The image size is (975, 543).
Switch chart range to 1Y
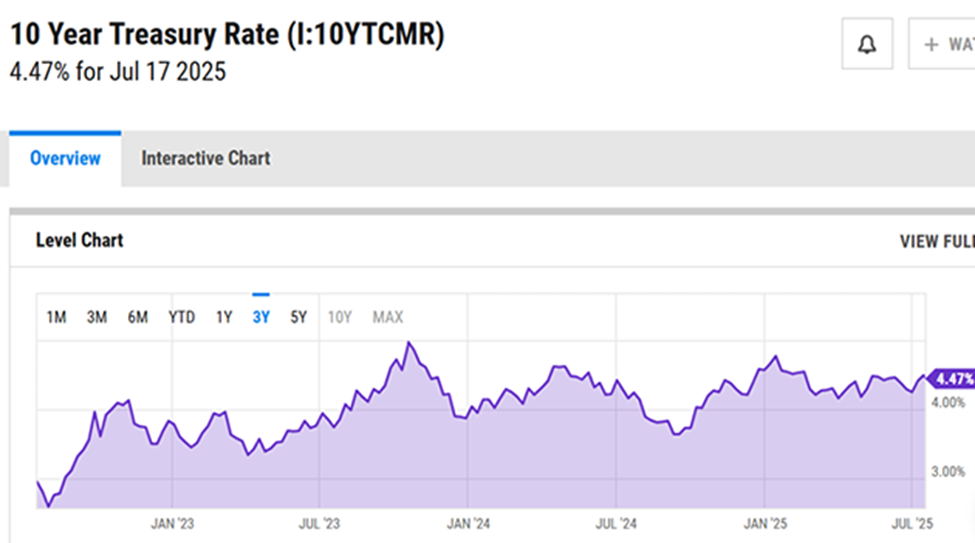[x=224, y=317]
